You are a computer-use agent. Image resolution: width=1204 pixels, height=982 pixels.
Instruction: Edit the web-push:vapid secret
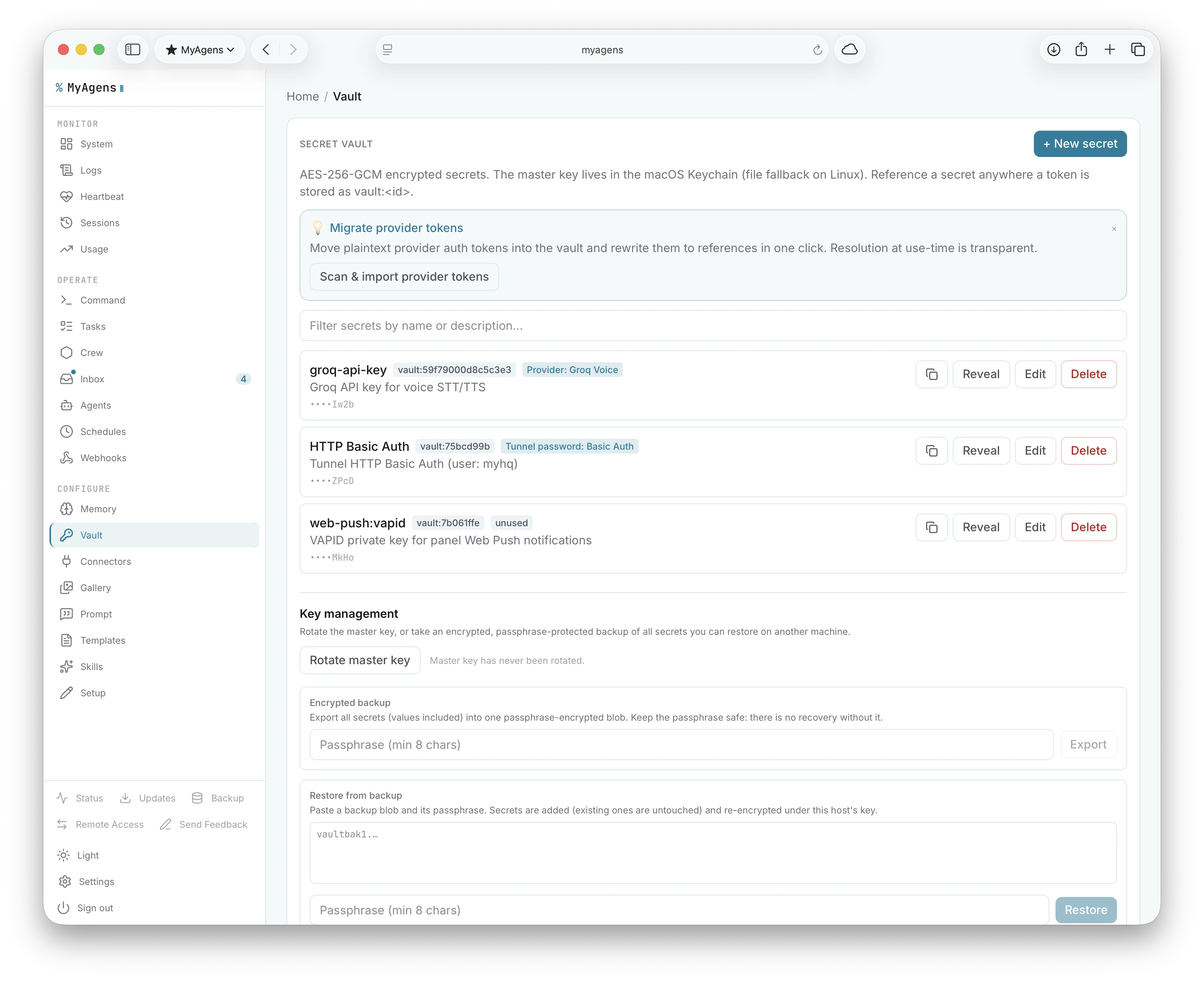pos(1035,527)
